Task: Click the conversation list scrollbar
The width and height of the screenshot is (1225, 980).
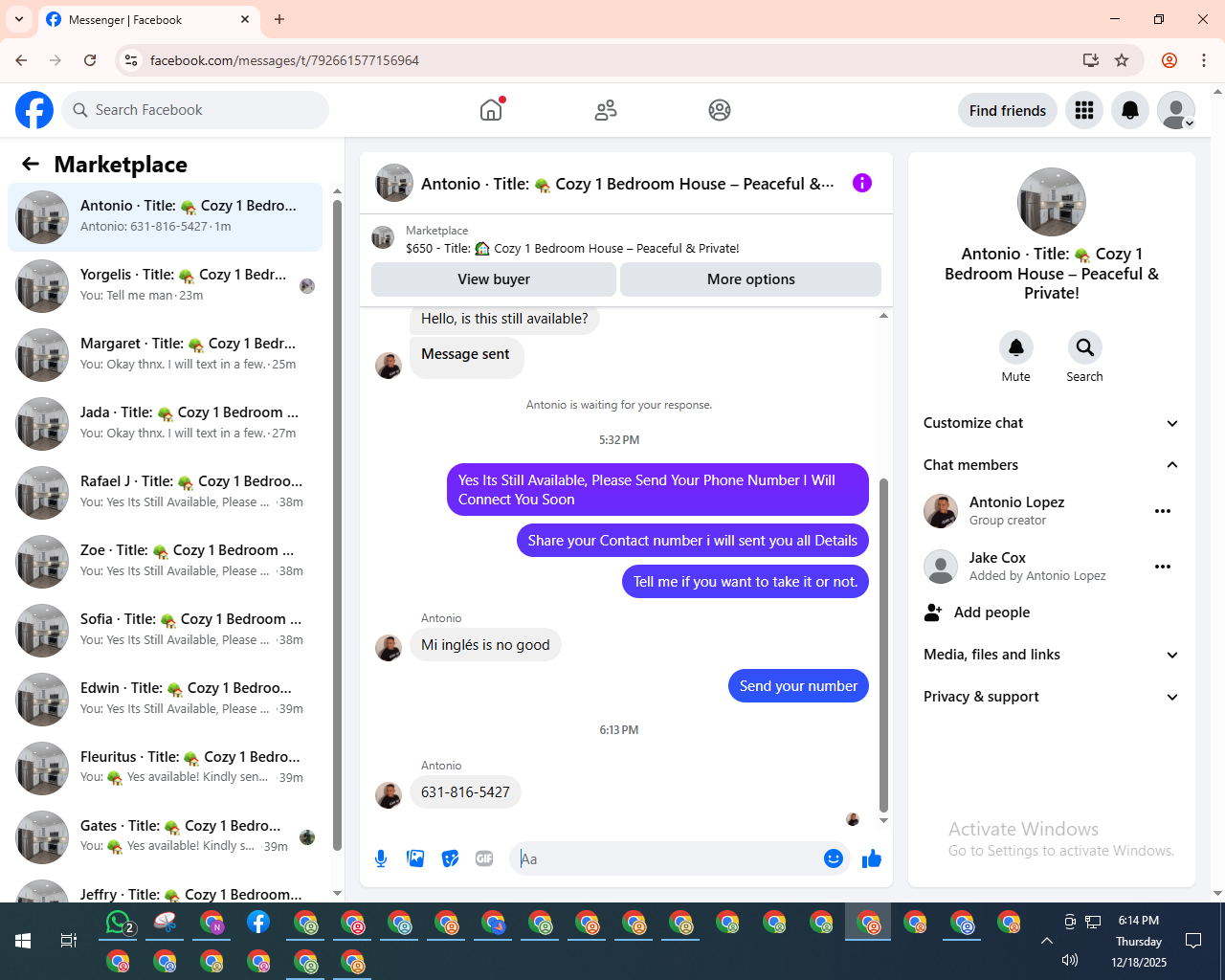Action: click(337, 524)
